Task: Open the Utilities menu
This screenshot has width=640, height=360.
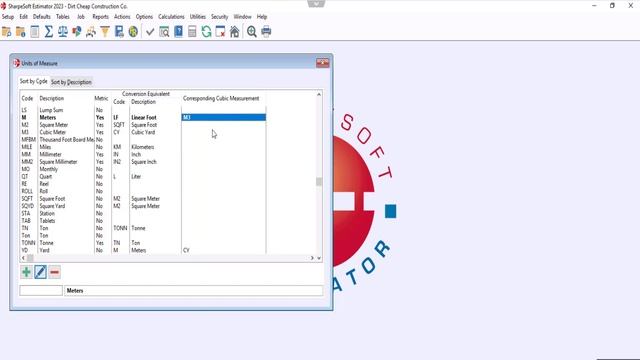Action: [x=198, y=17]
